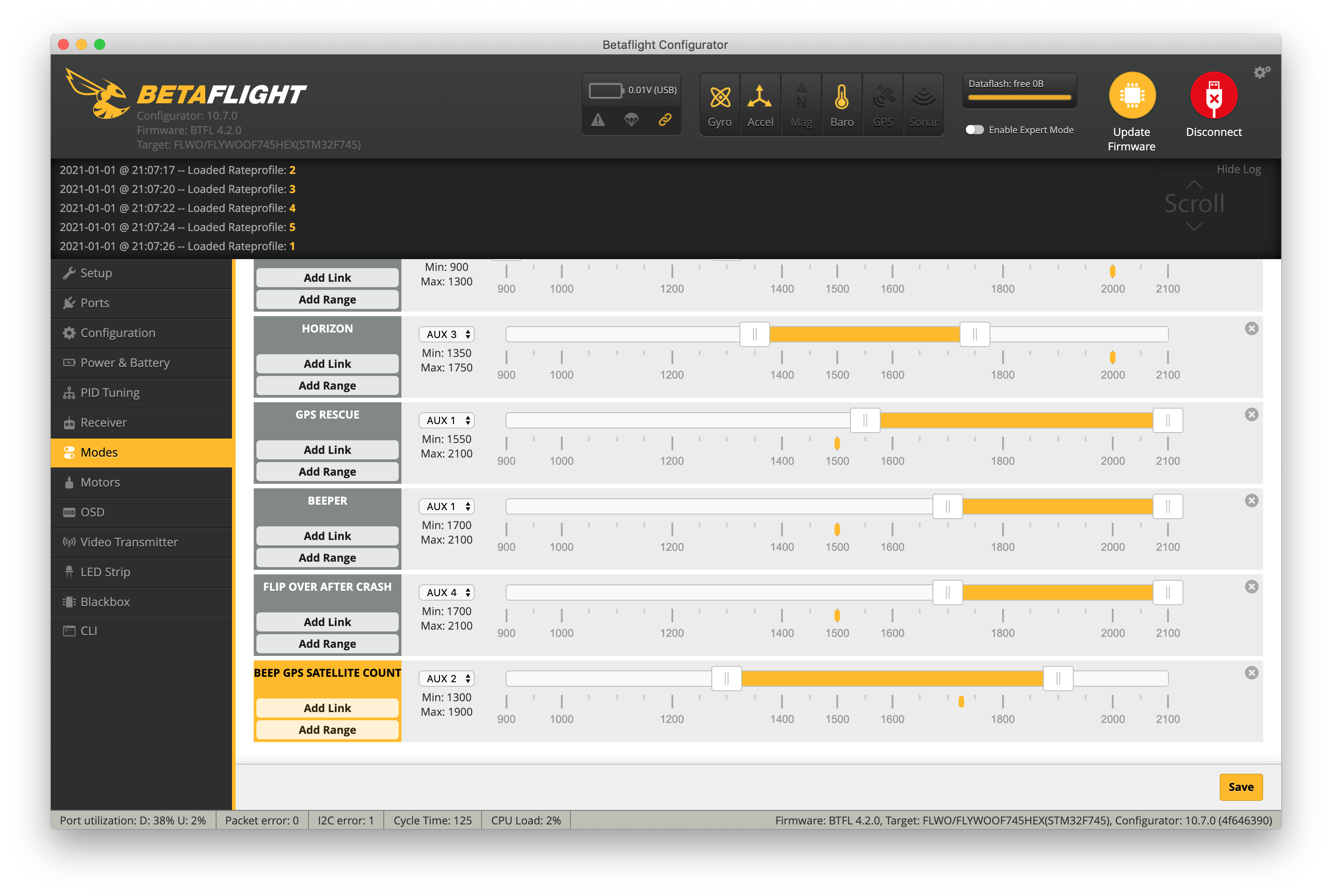Switch to the Motors tab
1332x896 pixels.
click(x=141, y=482)
